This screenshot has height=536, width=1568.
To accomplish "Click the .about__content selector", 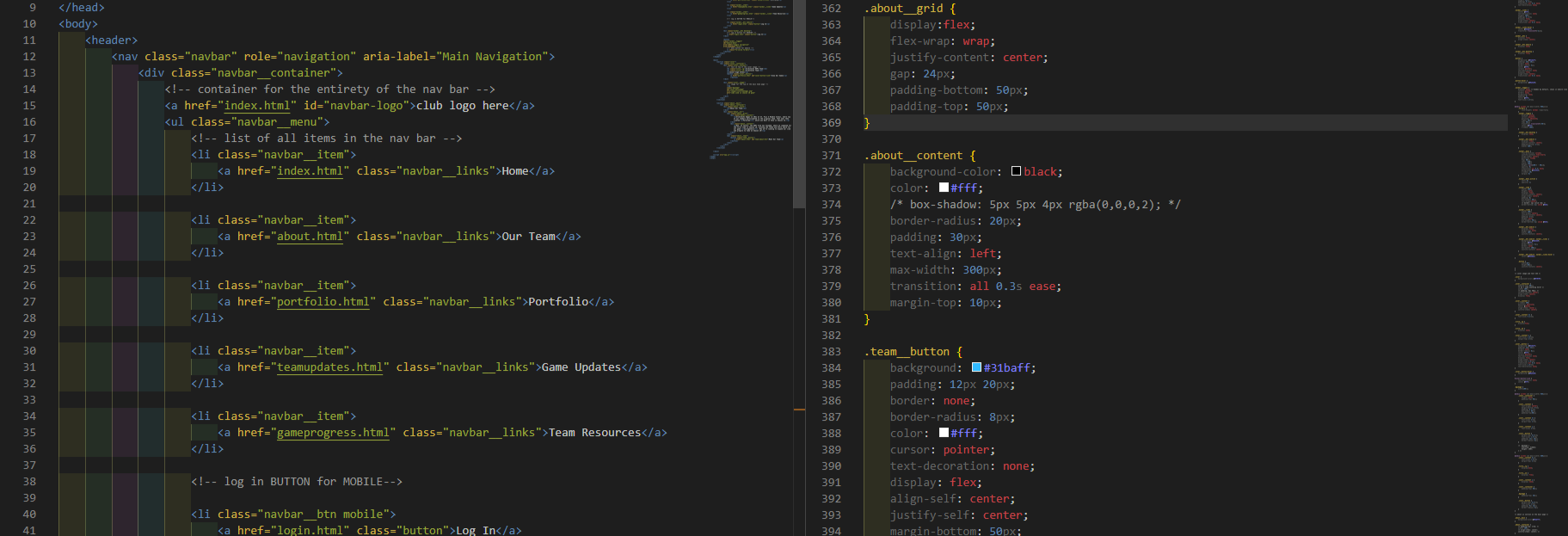I will click(x=913, y=156).
